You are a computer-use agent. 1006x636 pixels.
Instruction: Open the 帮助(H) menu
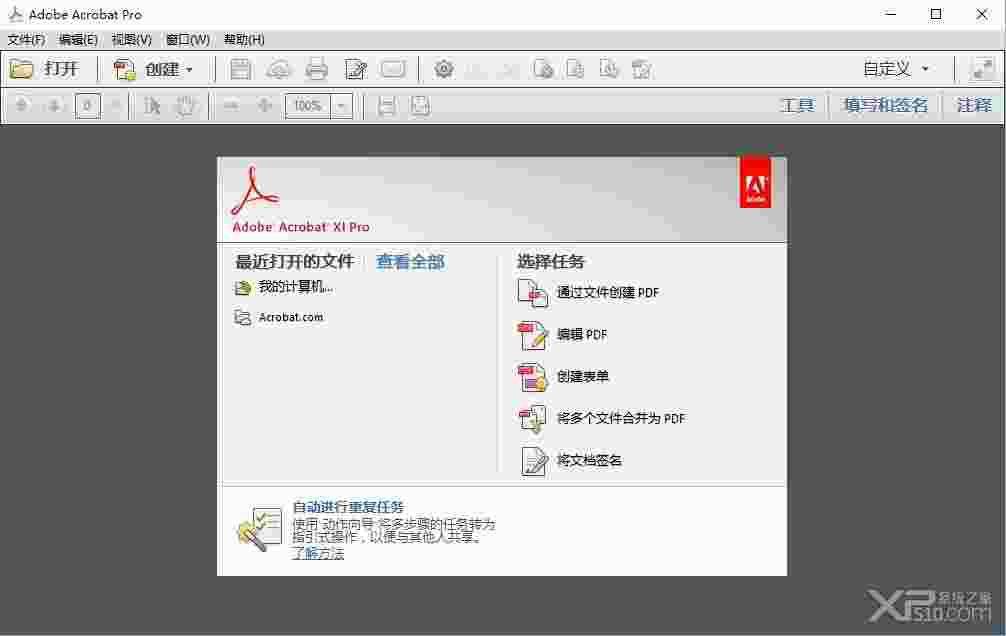244,40
